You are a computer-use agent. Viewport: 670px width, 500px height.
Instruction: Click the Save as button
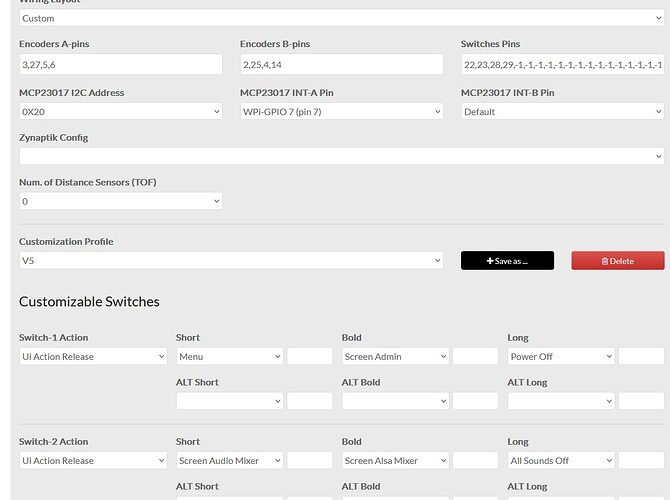[x=507, y=261]
